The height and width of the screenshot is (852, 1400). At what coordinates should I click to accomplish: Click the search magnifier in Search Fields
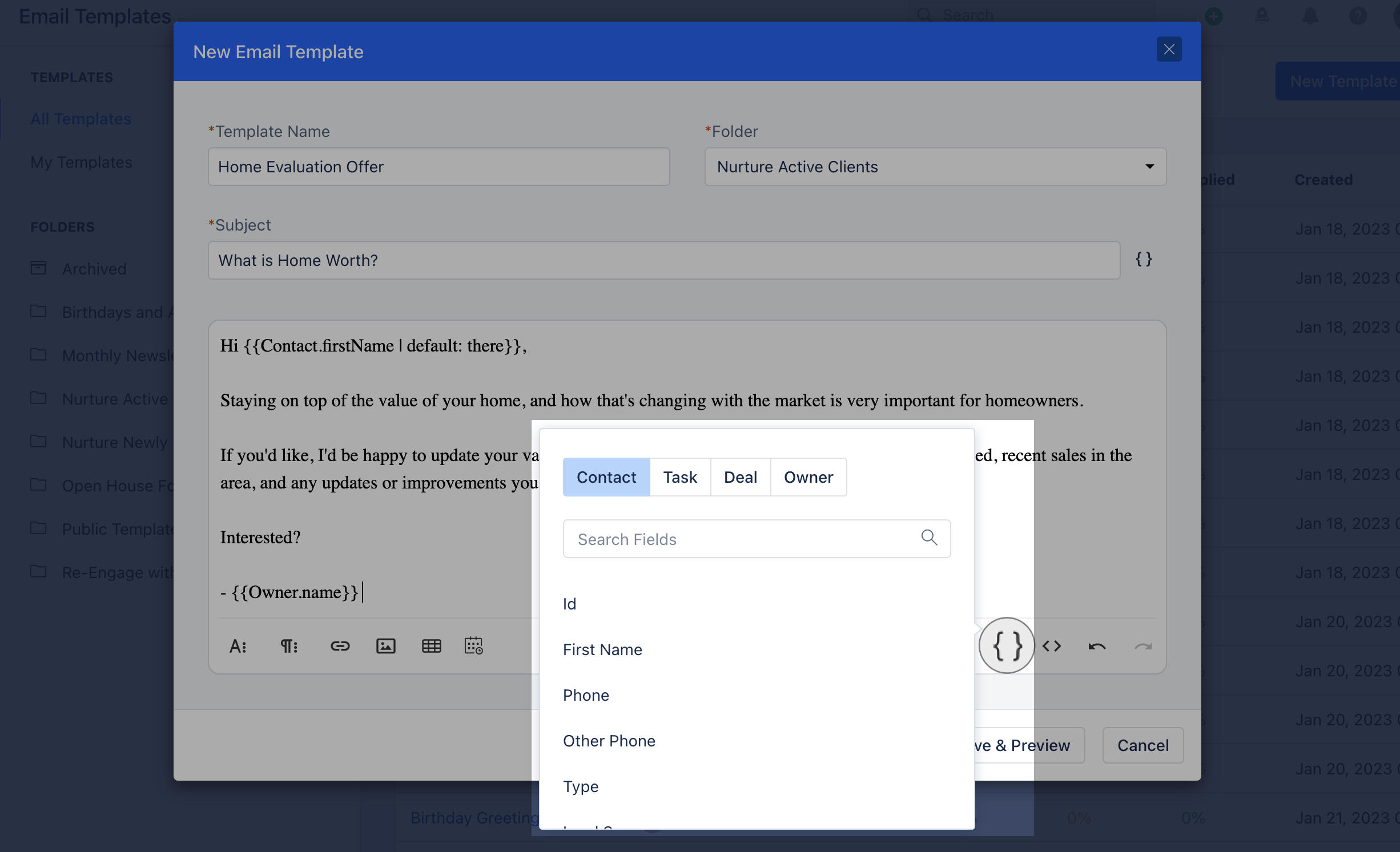point(929,538)
